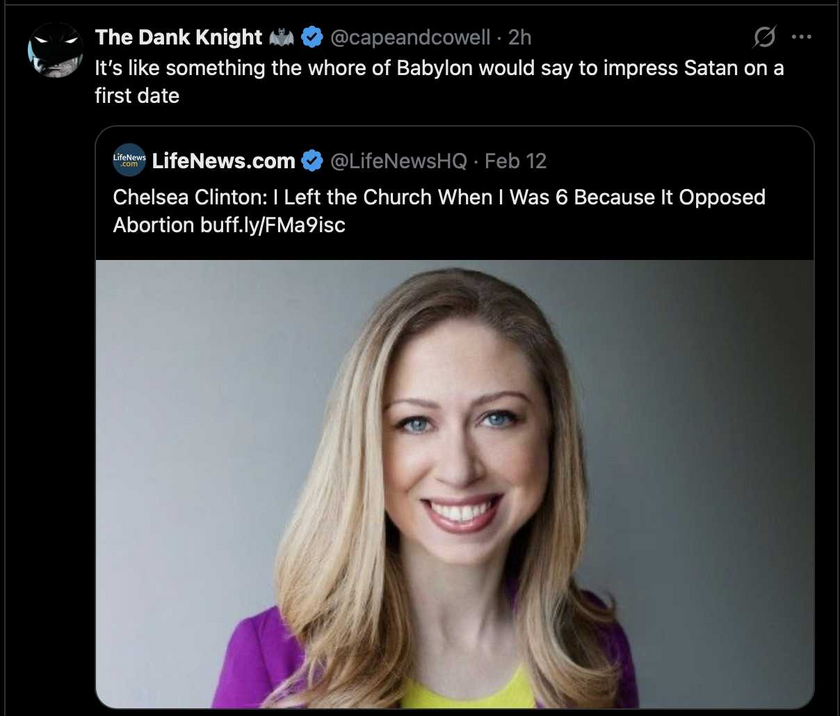This screenshot has width=840, height=716.
Task: Click the Grok explain icon
Action: [x=763, y=37]
